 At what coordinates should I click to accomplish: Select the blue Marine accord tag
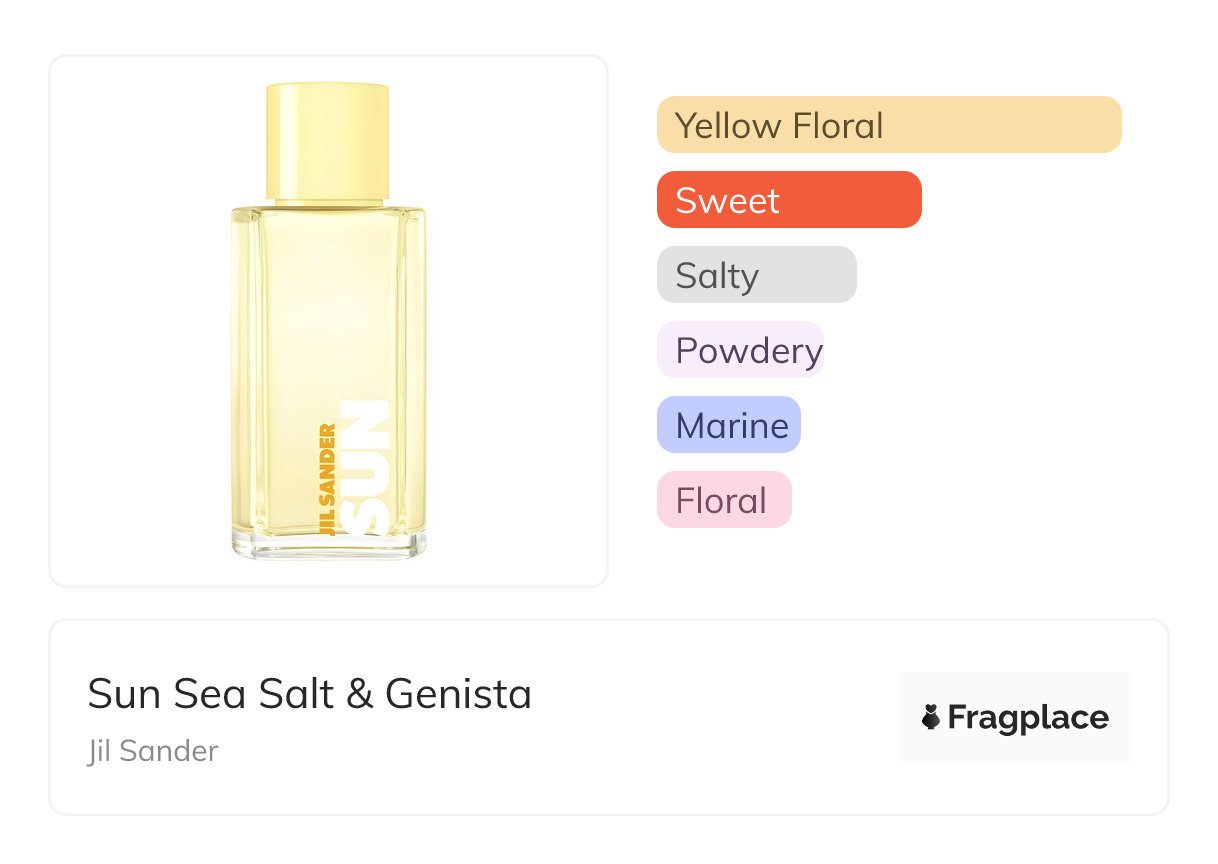tap(729, 425)
